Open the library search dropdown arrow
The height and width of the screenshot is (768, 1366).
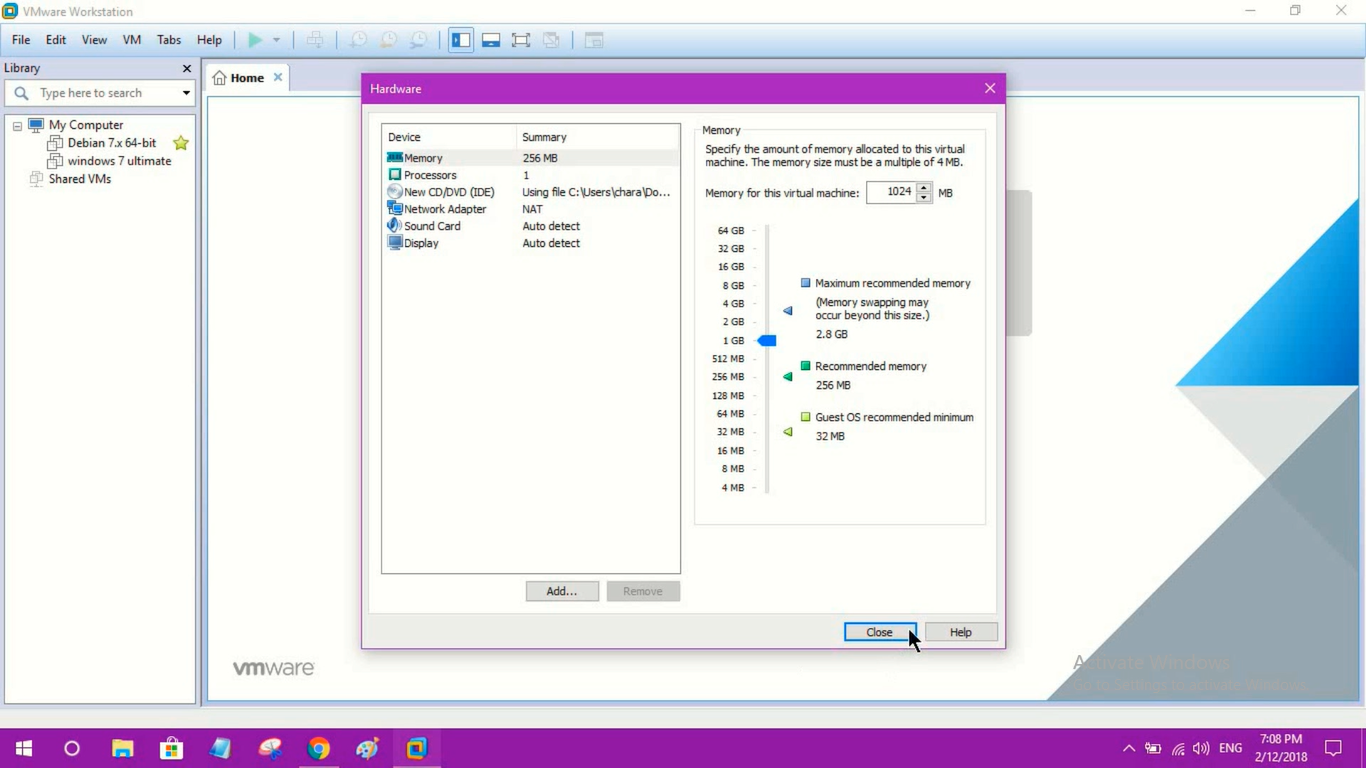coord(184,92)
